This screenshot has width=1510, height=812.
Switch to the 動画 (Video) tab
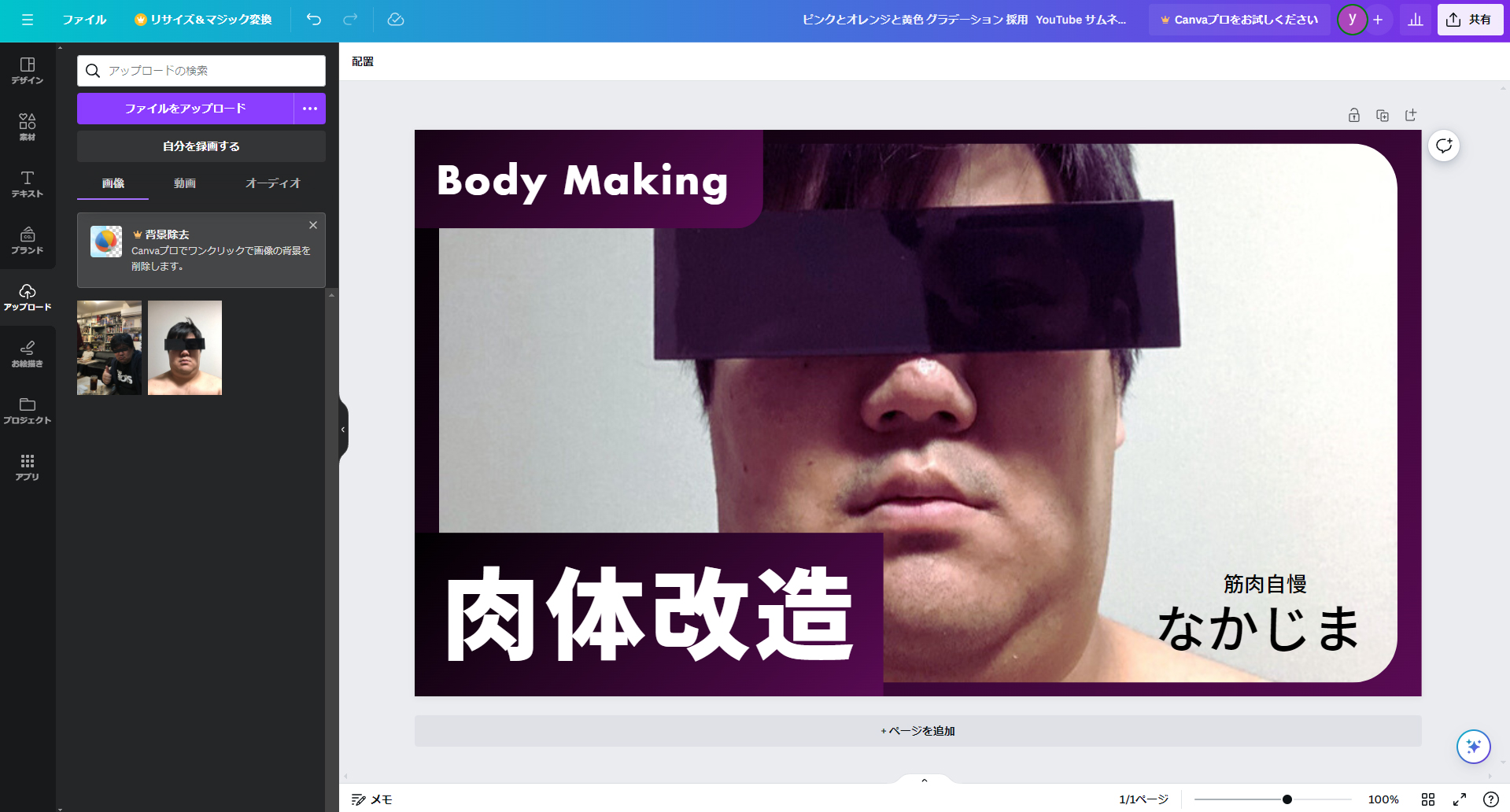coord(185,183)
